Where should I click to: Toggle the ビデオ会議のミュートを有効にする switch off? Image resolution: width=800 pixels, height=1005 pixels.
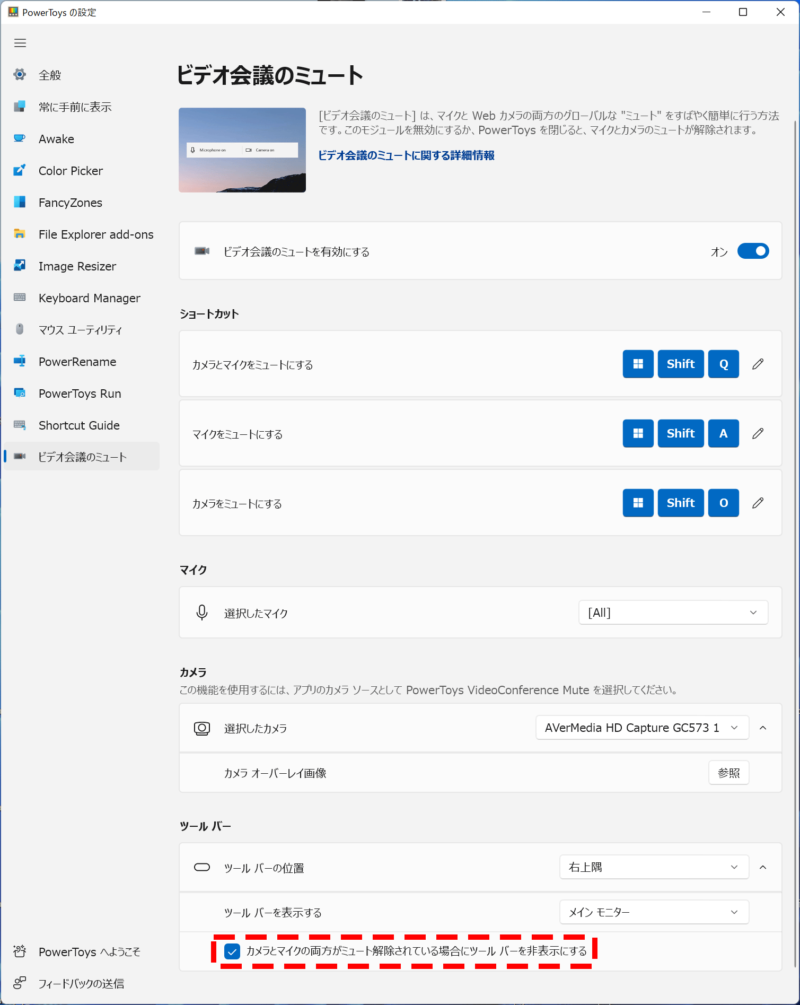(x=753, y=251)
